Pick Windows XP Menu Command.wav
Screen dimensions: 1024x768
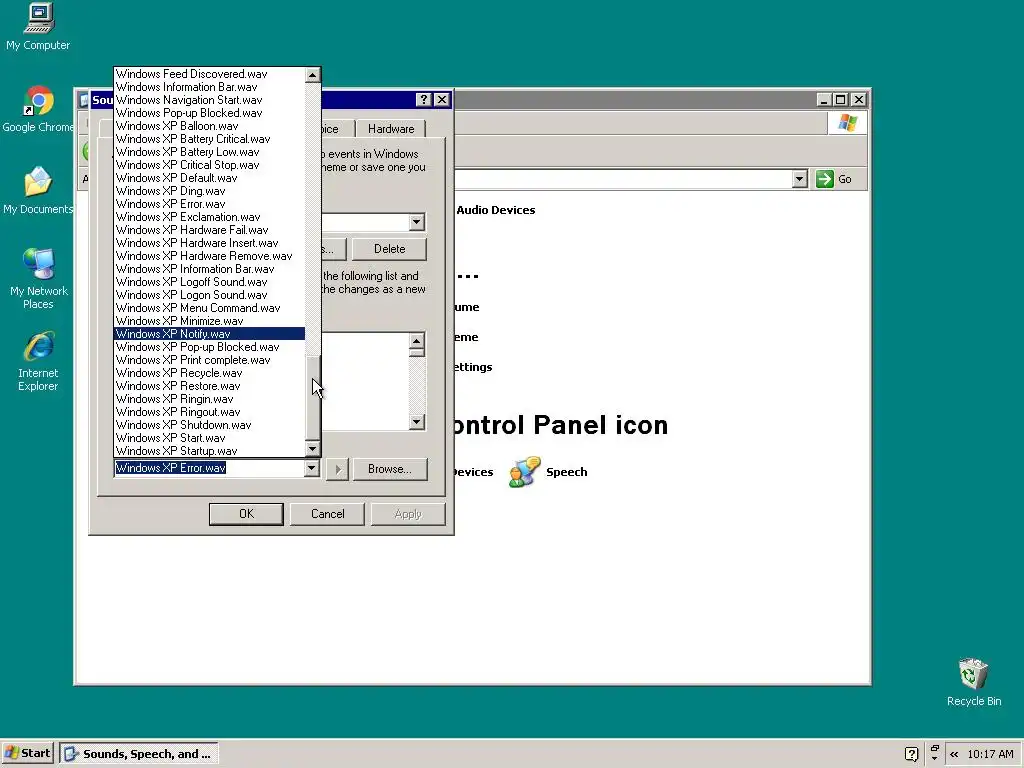210,308
